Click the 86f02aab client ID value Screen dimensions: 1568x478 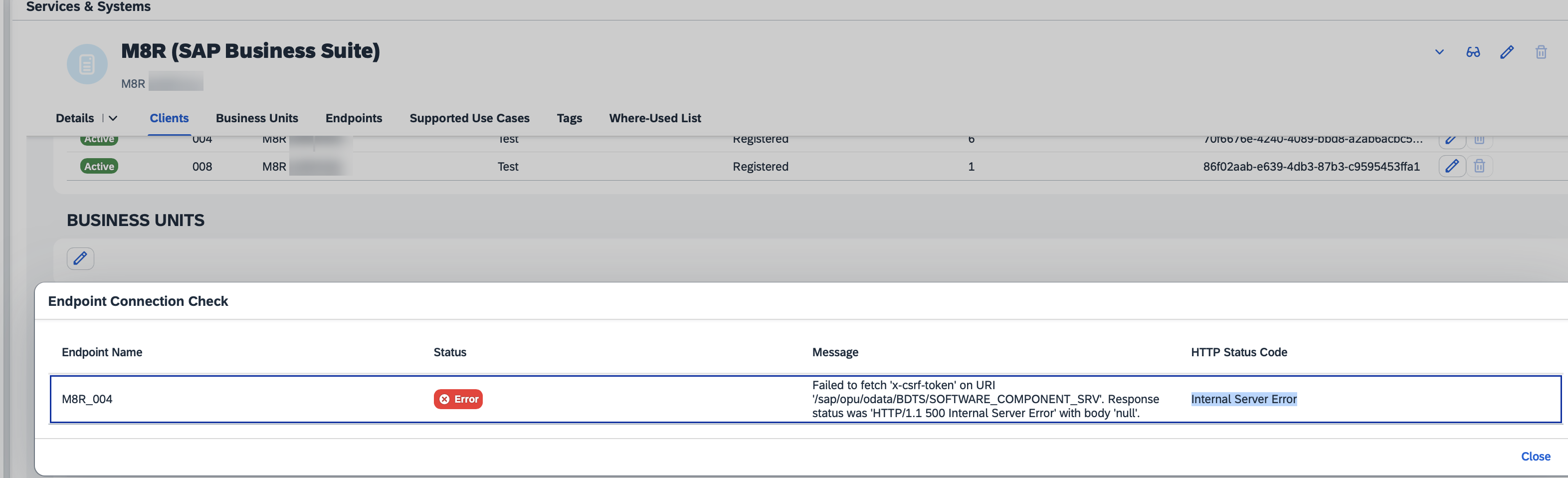click(1311, 166)
